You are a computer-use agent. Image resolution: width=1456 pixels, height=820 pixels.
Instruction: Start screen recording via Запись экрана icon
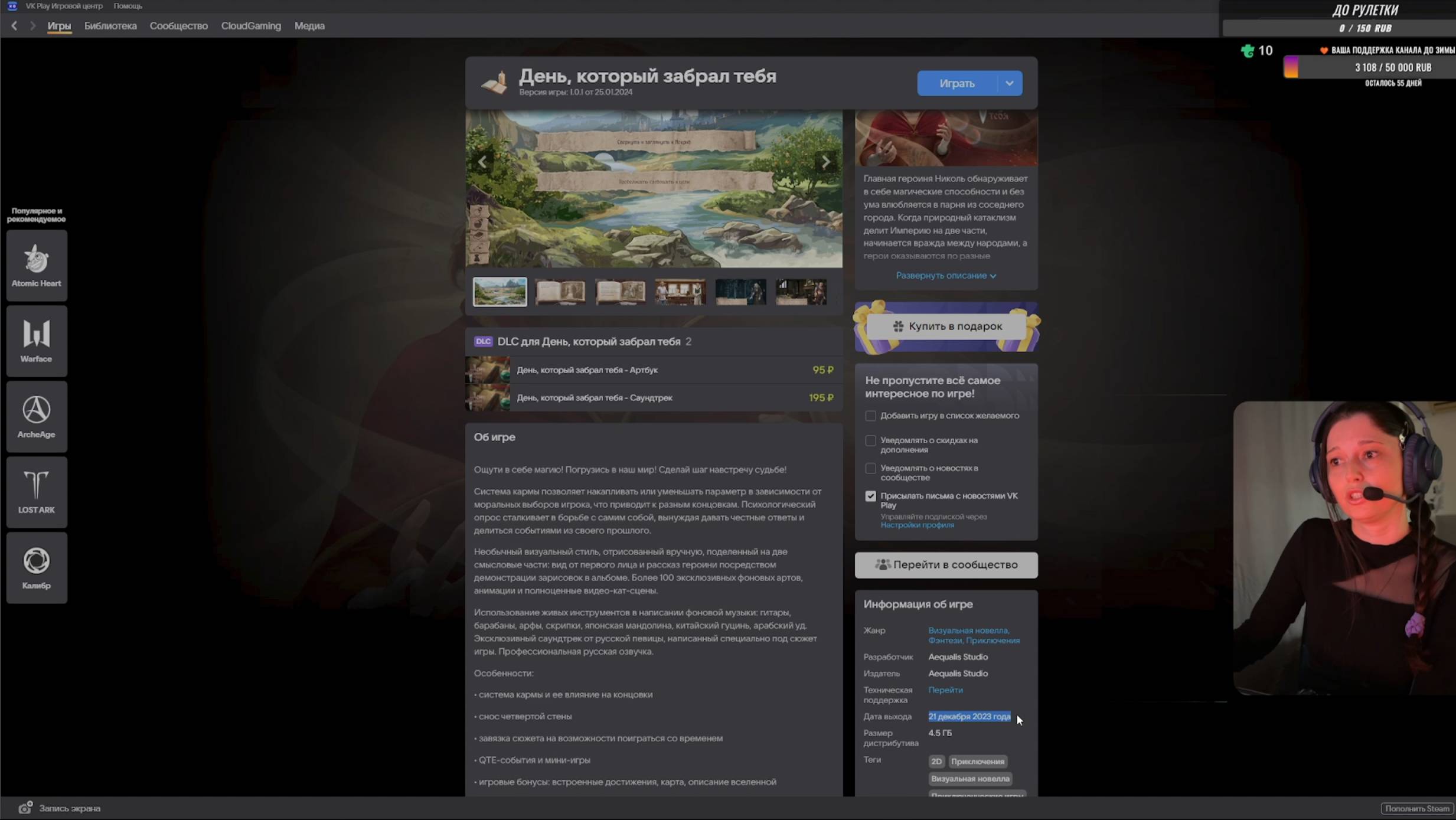(x=25, y=808)
